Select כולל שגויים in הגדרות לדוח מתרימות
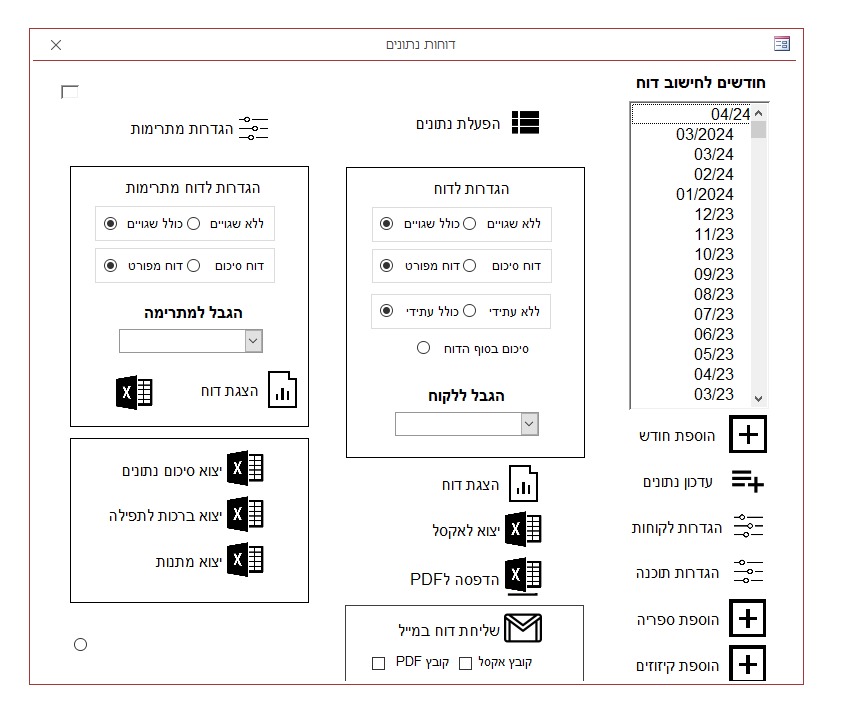852x717 pixels. (x=110, y=224)
